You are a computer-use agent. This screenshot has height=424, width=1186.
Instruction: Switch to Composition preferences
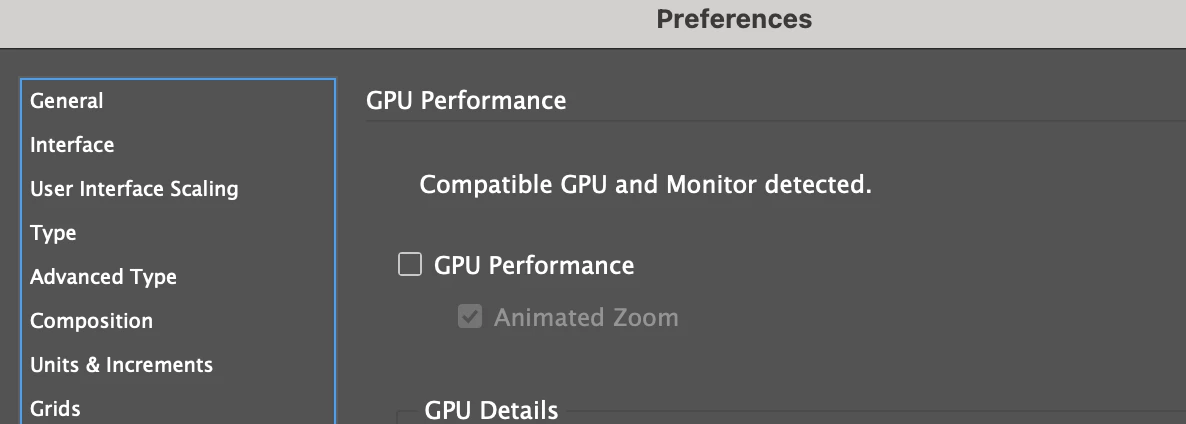[x=91, y=321]
